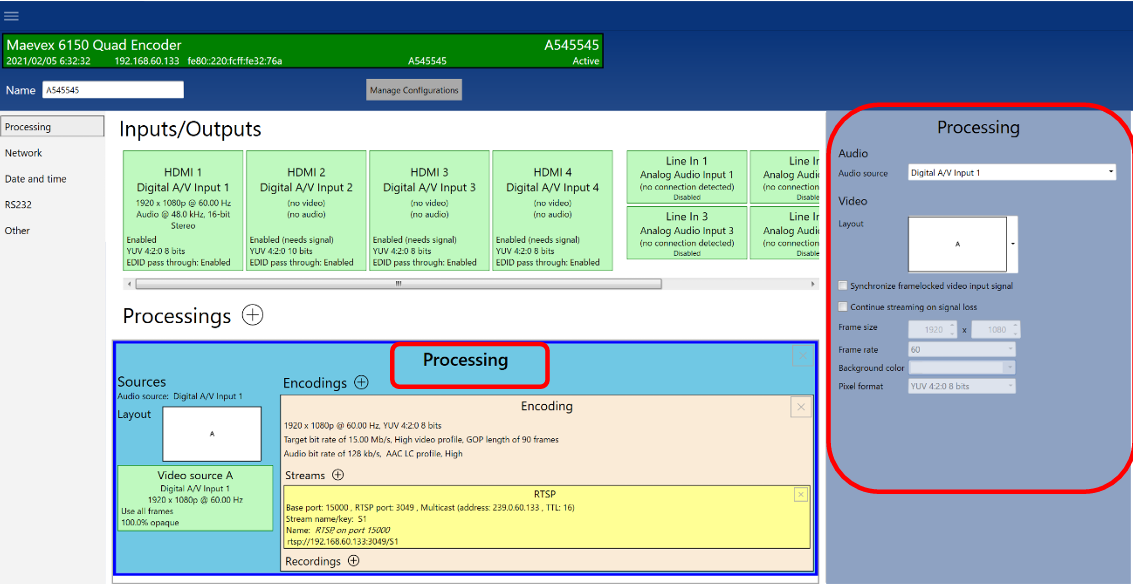Open the Pixel format dropdown
Screen dimensions: 1133x584
tap(962, 386)
